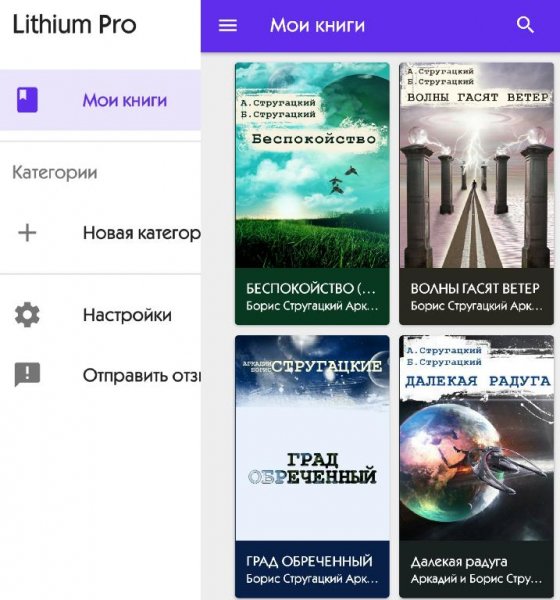
Task: Open the Беспокойство book cover
Action: [312, 165]
